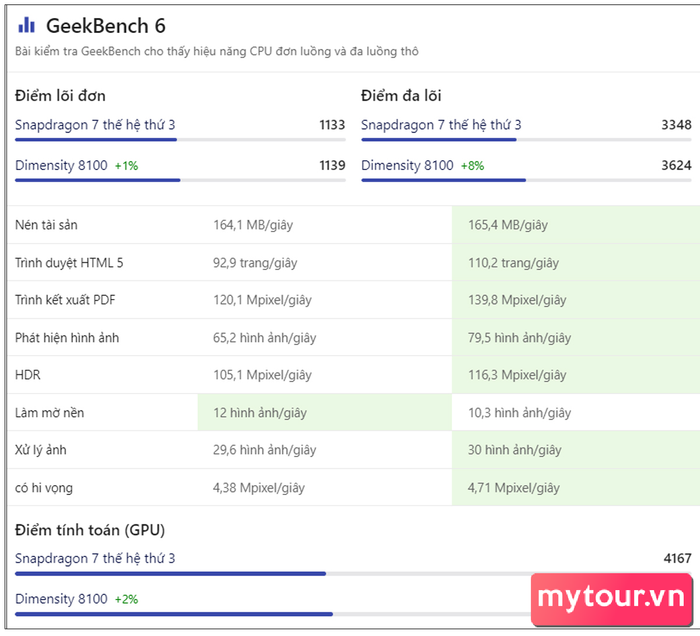
Task: Select the Trình kết xuất PDF row label
Action: (65, 299)
